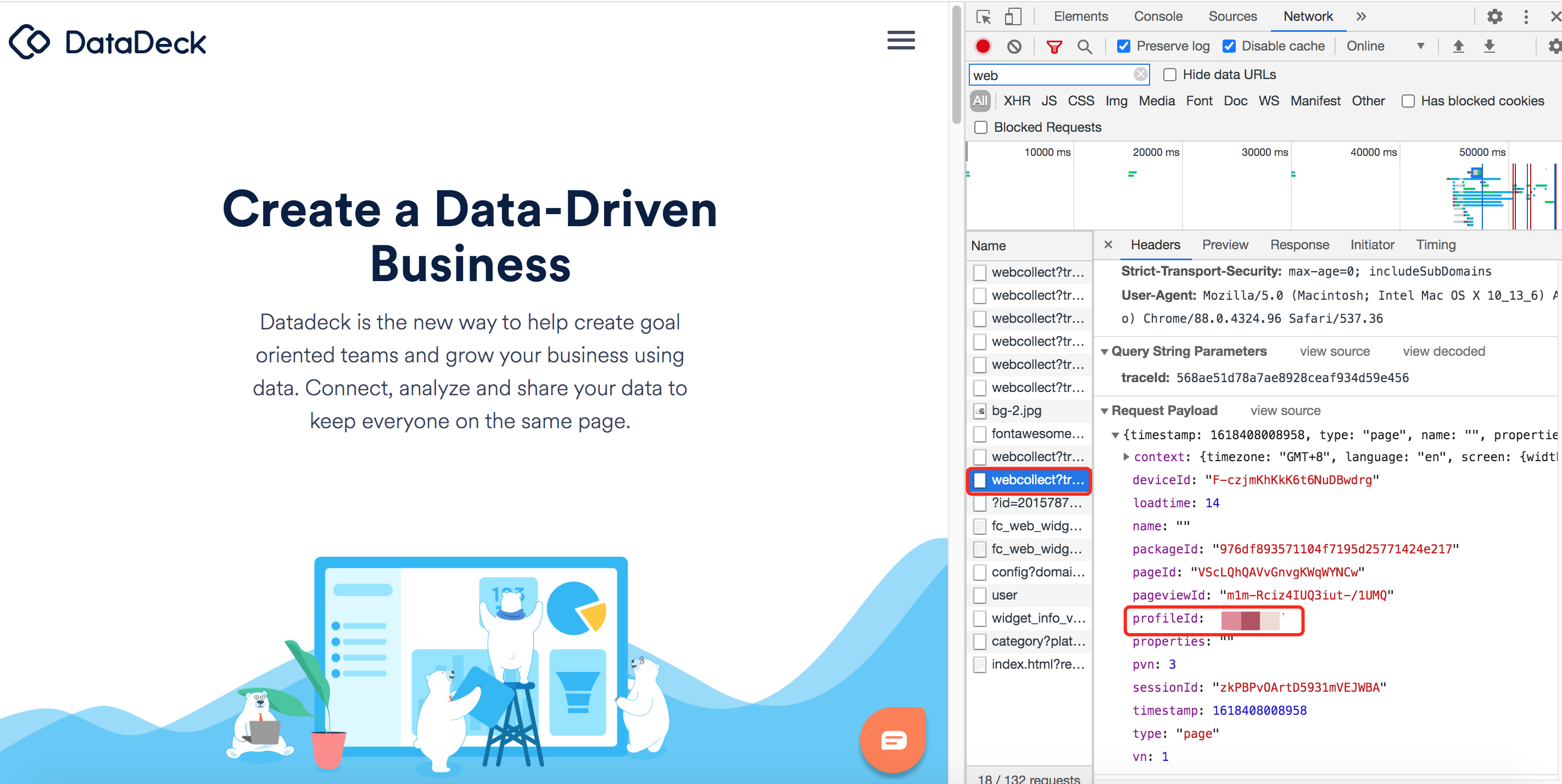Select the category?plat... request row
This screenshot has width=1562, height=784.
[1029, 641]
